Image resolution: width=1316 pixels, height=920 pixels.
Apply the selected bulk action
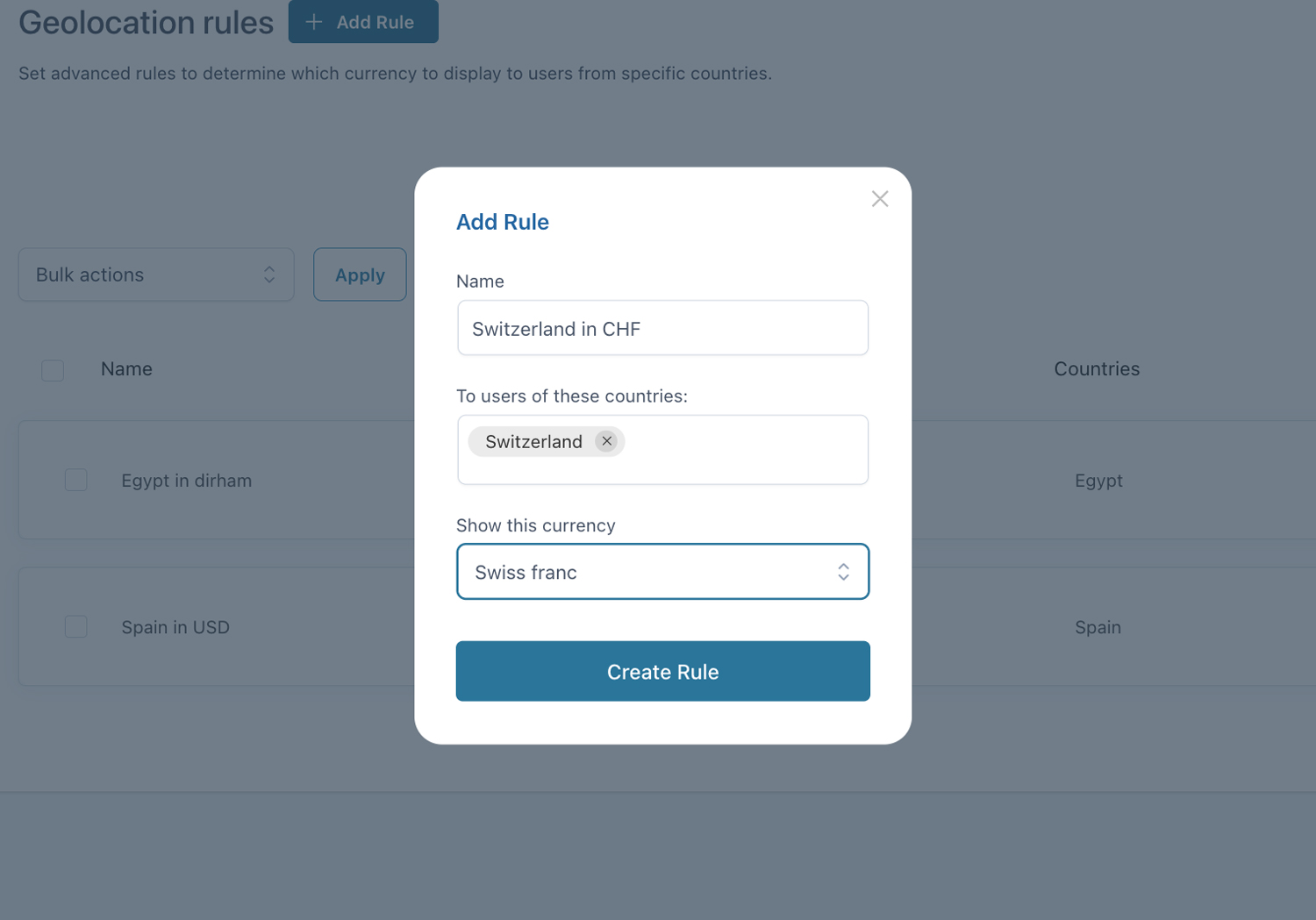tap(360, 275)
